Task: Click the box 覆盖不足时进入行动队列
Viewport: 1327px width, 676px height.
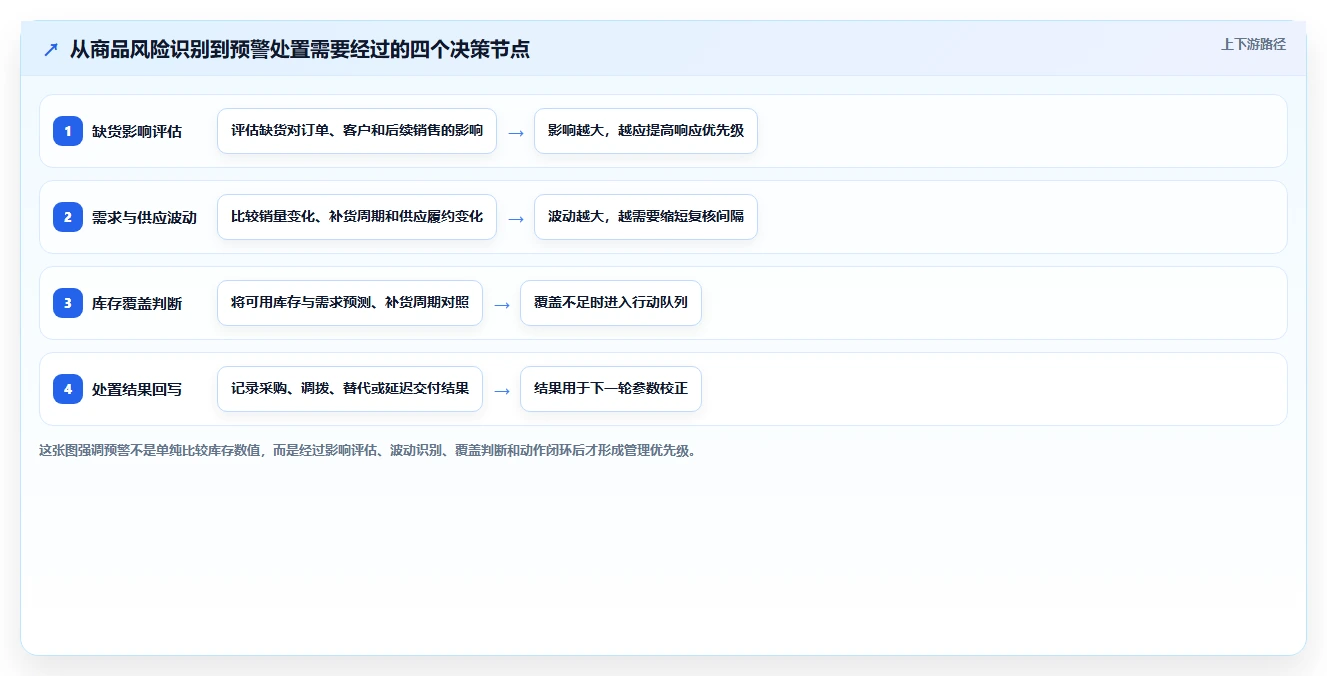Action: 611,303
